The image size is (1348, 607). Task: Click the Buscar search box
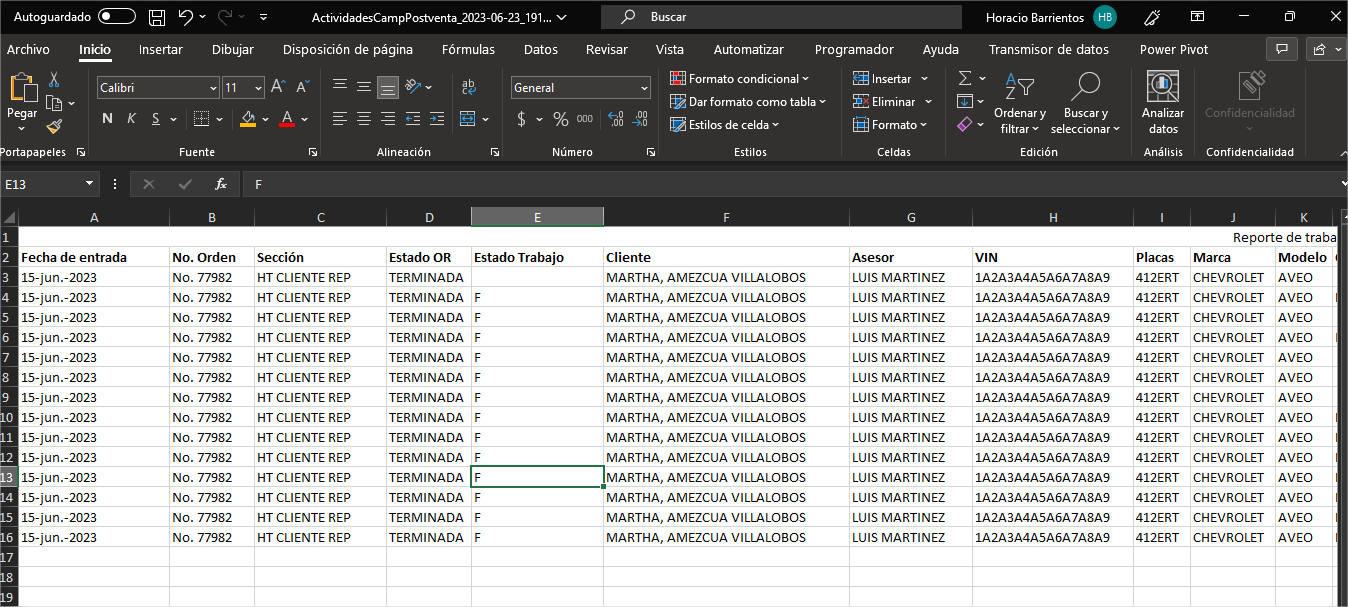coord(780,17)
